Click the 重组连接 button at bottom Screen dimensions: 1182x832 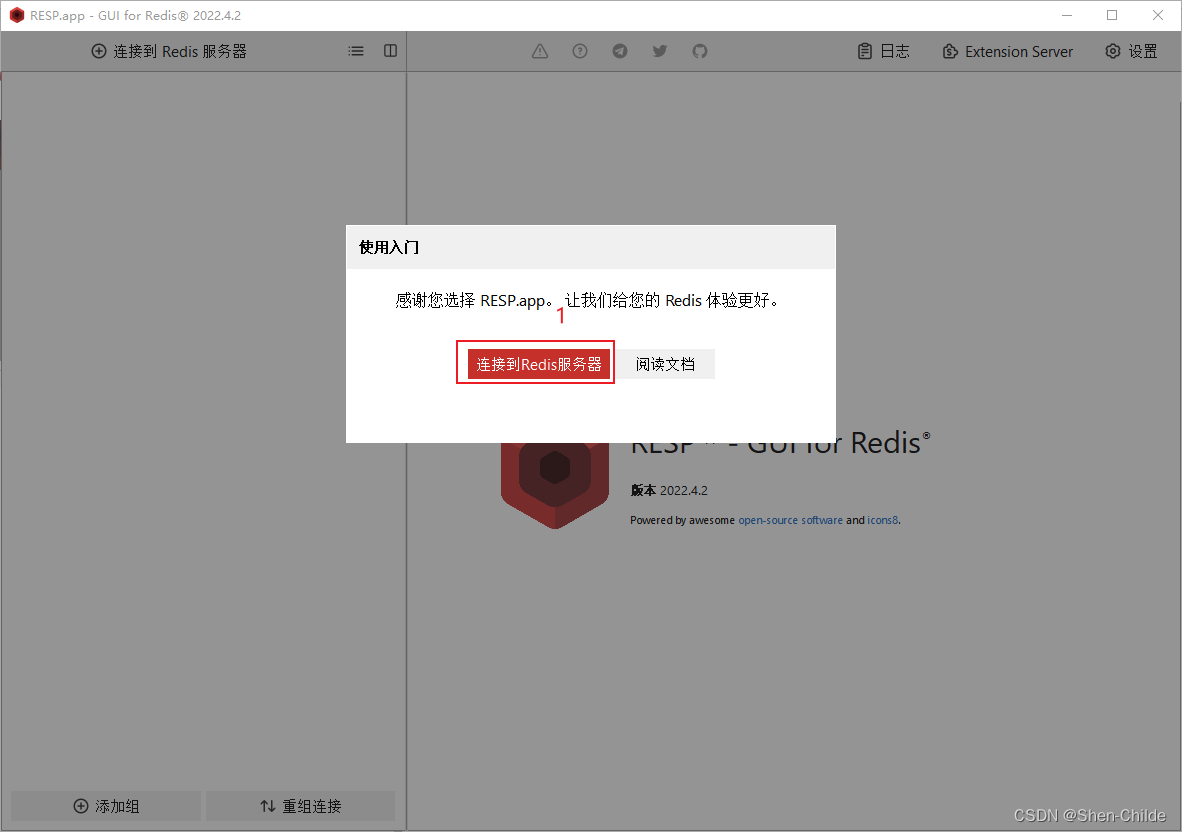click(299, 806)
